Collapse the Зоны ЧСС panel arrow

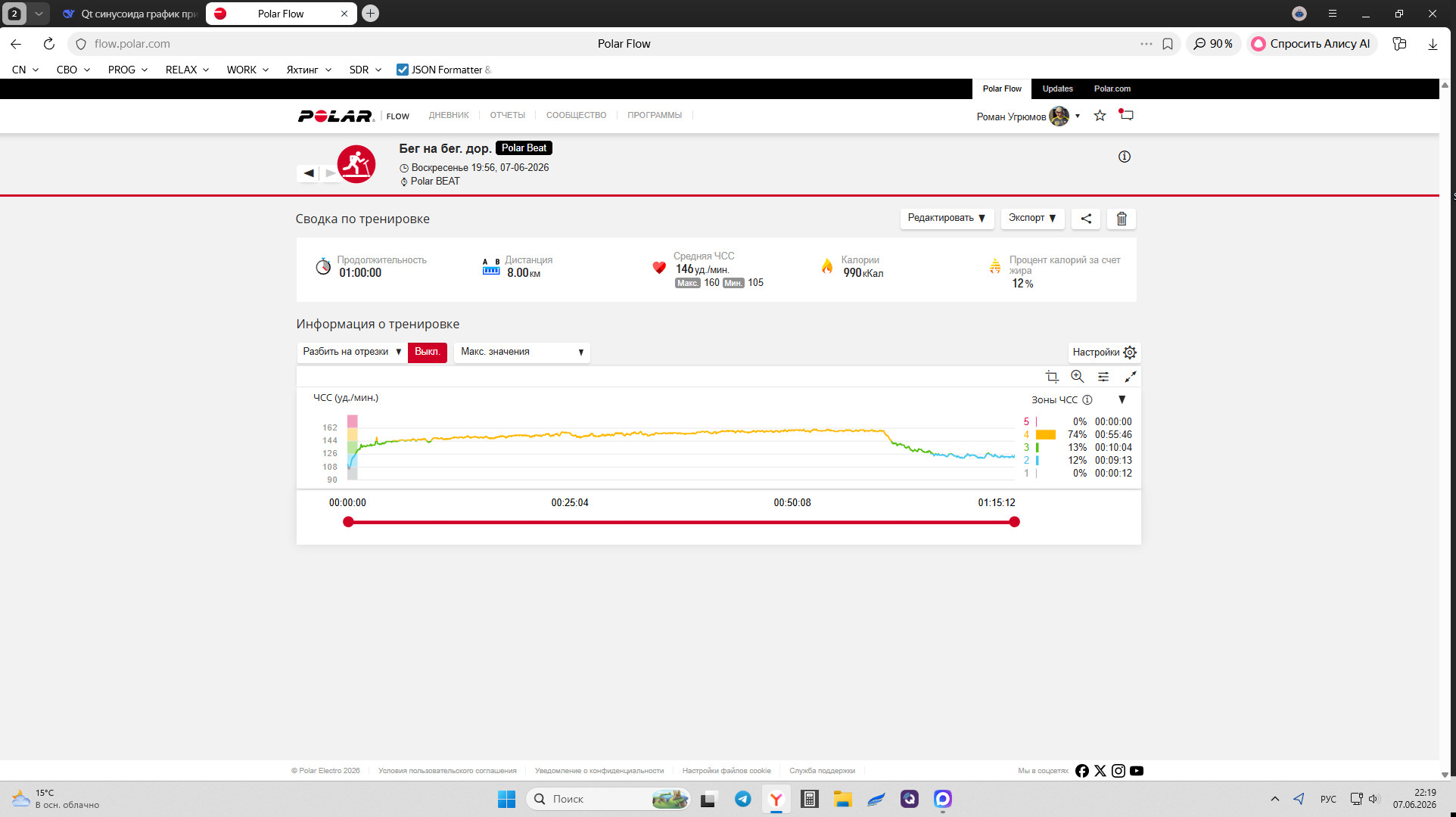[1122, 399]
